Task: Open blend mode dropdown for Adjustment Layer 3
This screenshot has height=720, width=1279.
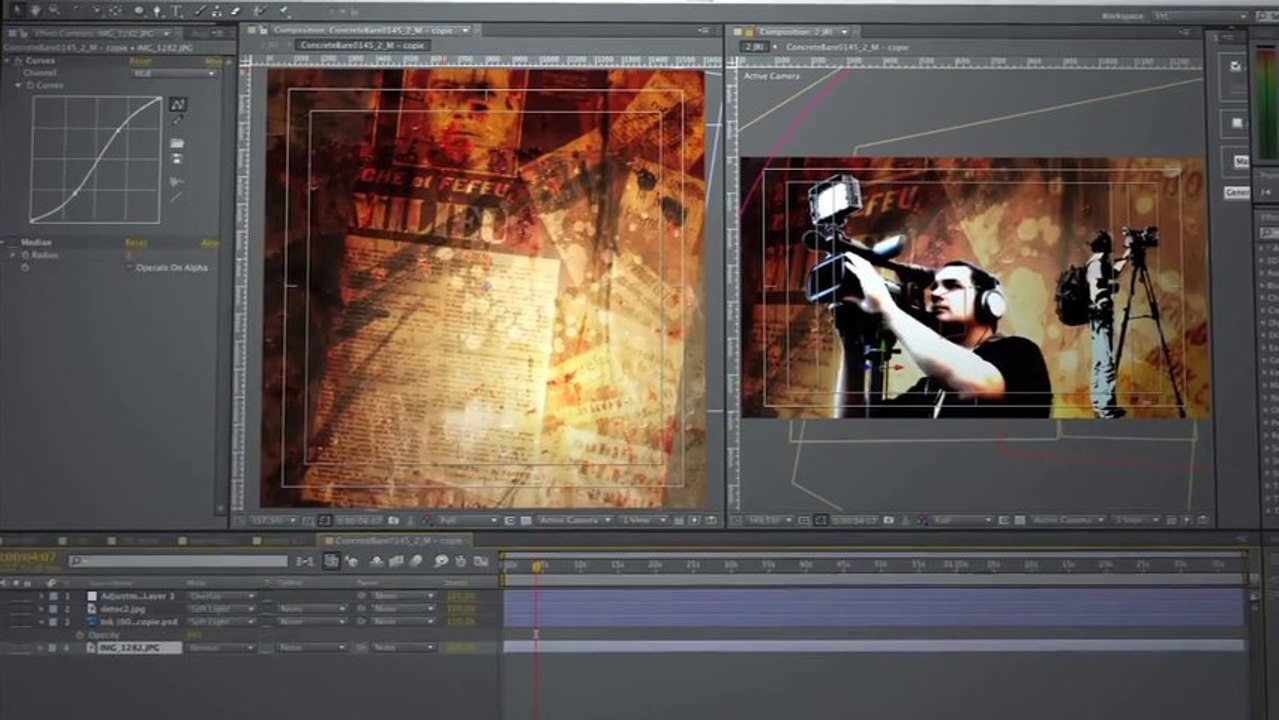Action: [x=222, y=596]
